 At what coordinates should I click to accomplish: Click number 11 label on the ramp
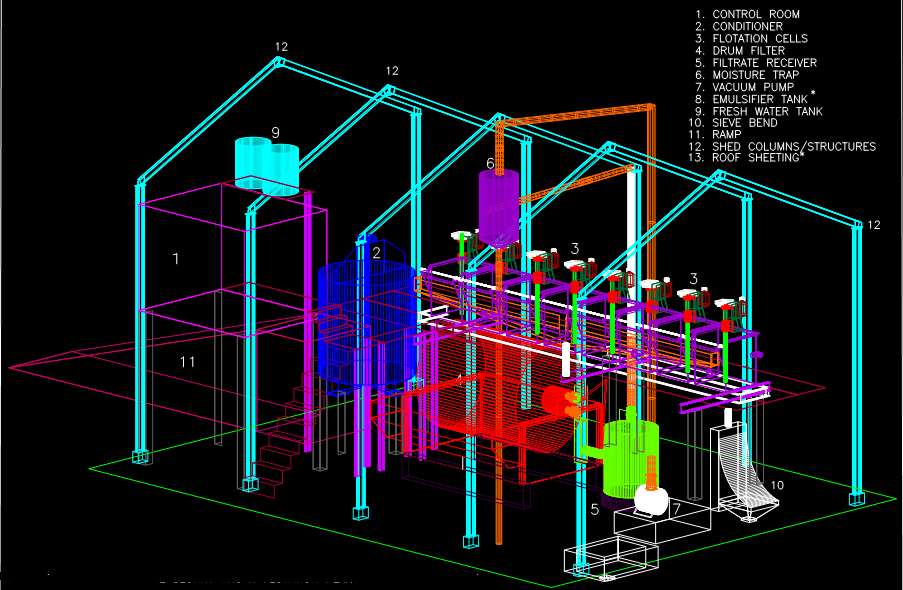(x=187, y=361)
